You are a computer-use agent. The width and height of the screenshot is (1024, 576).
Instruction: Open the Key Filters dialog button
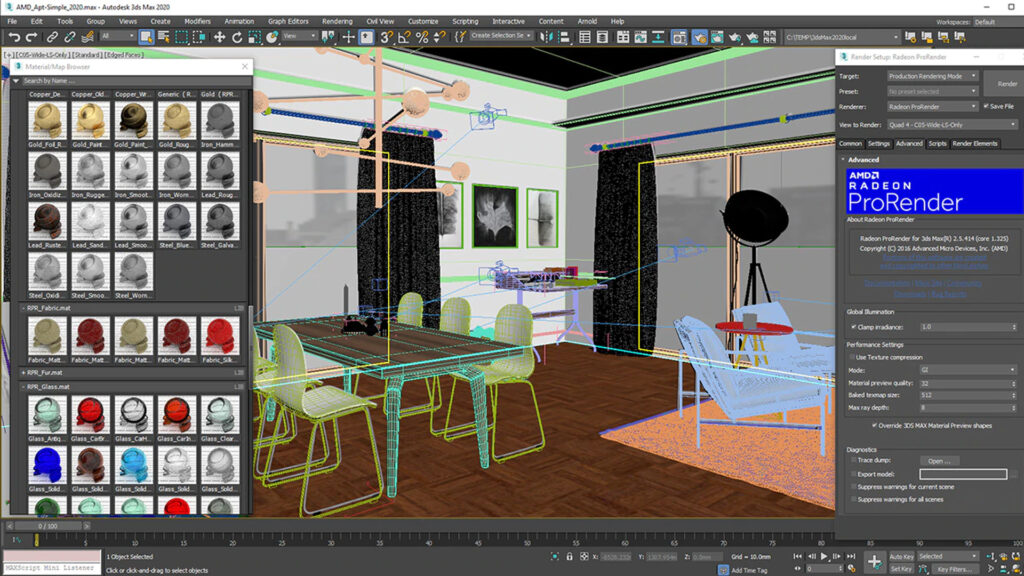click(x=955, y=569)
